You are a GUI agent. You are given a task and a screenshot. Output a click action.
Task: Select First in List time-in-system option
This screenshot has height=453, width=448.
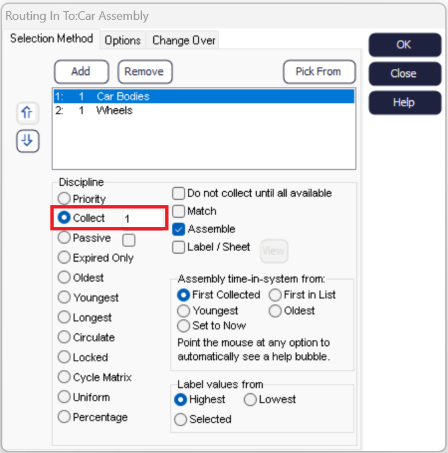pyautogui.click(x=275, y=295)
